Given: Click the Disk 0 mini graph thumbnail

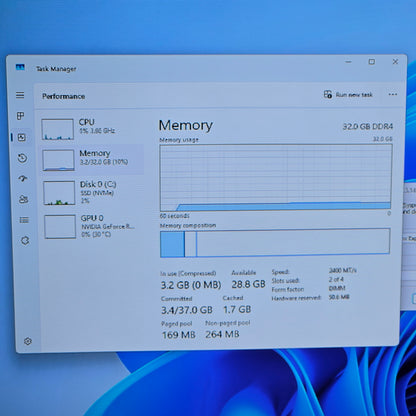Looking at the screenshot, I should (59, 193).
